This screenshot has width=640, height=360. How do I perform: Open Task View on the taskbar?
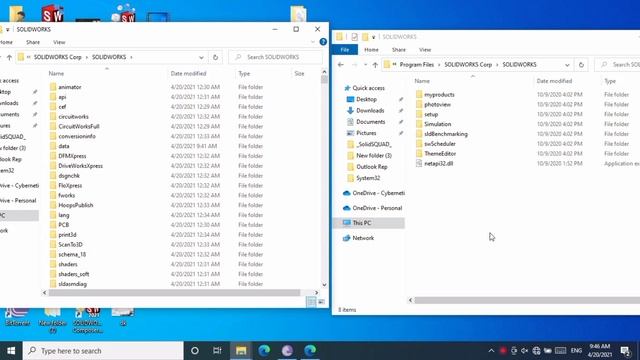pos(217,351)
